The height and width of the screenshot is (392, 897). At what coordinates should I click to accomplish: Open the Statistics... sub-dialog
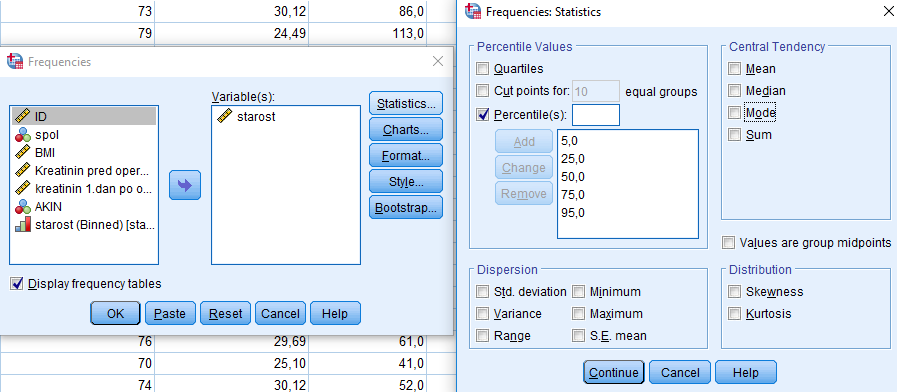(x=406, y=104)
